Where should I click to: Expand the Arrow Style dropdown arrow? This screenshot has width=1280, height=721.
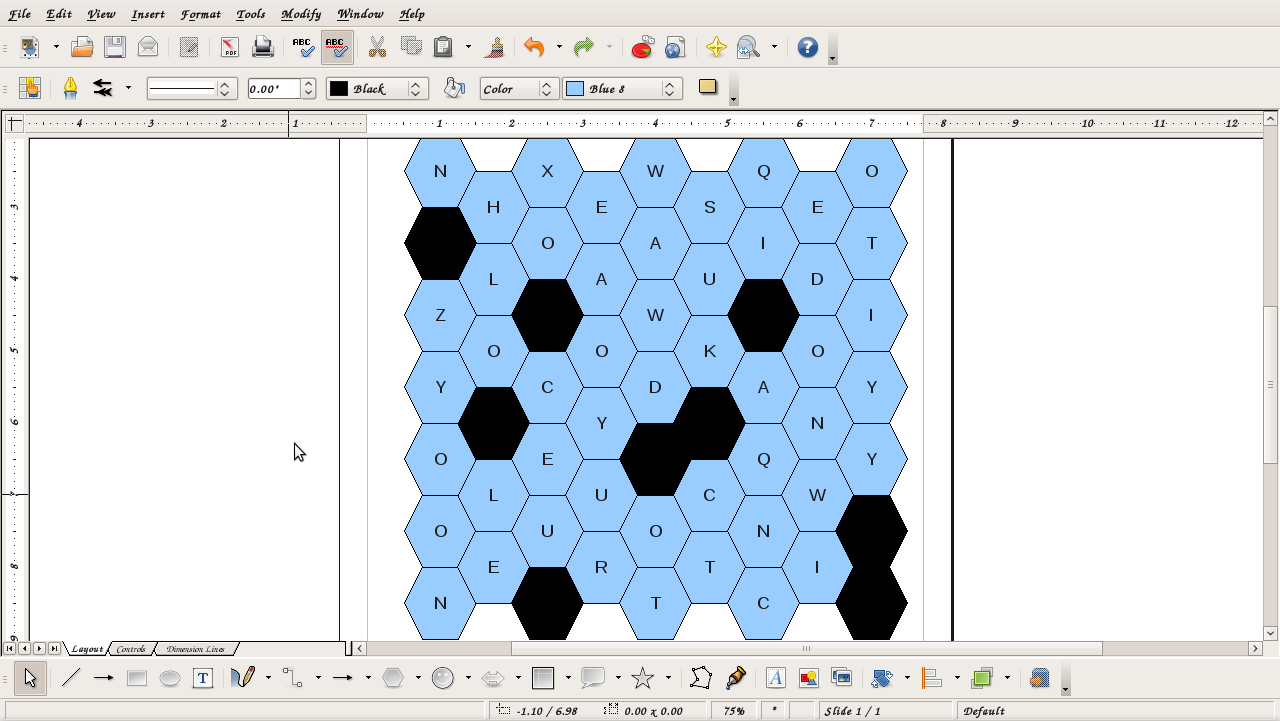click(128, 88)
